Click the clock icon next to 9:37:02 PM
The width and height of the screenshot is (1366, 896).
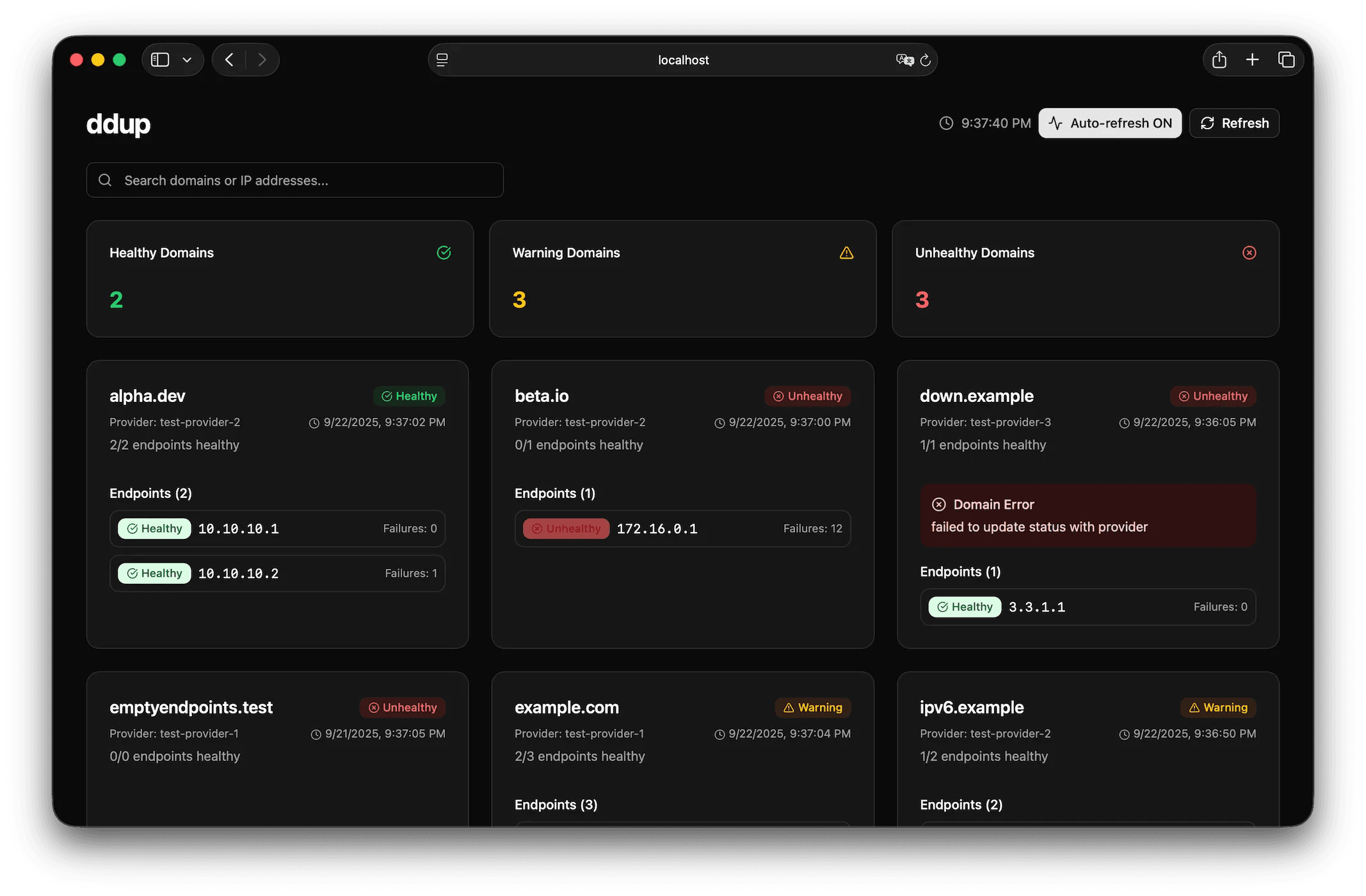314,423
